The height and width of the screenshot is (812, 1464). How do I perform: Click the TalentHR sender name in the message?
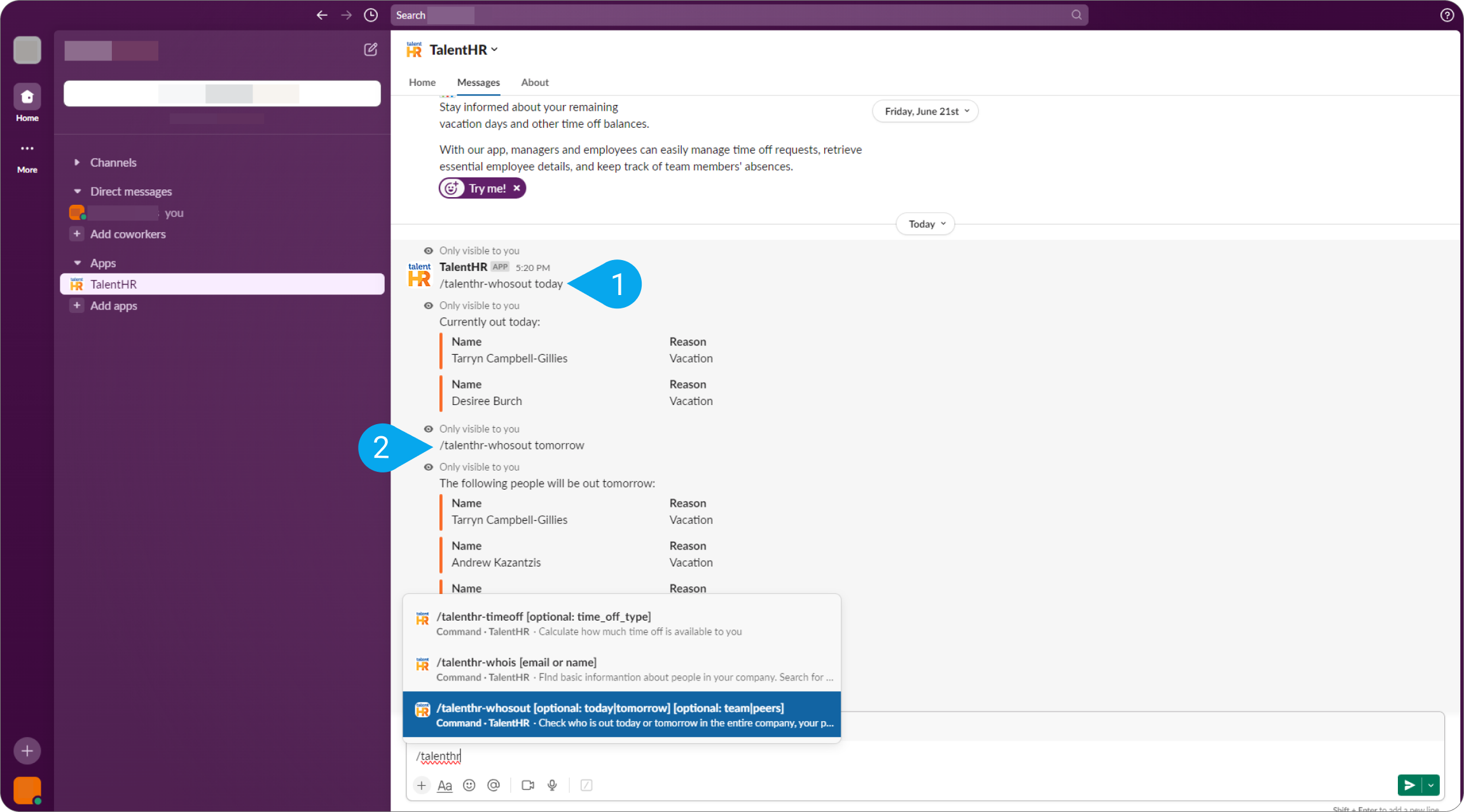tap(463, 267)
